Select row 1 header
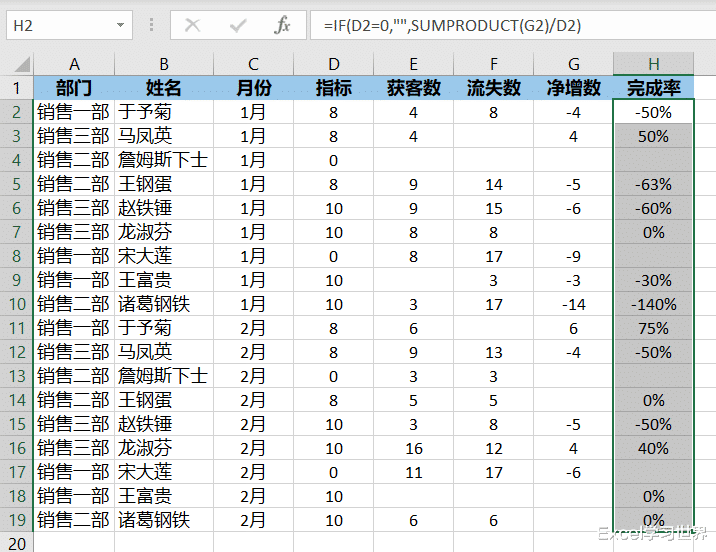716x552 pixels. [16, 88]
